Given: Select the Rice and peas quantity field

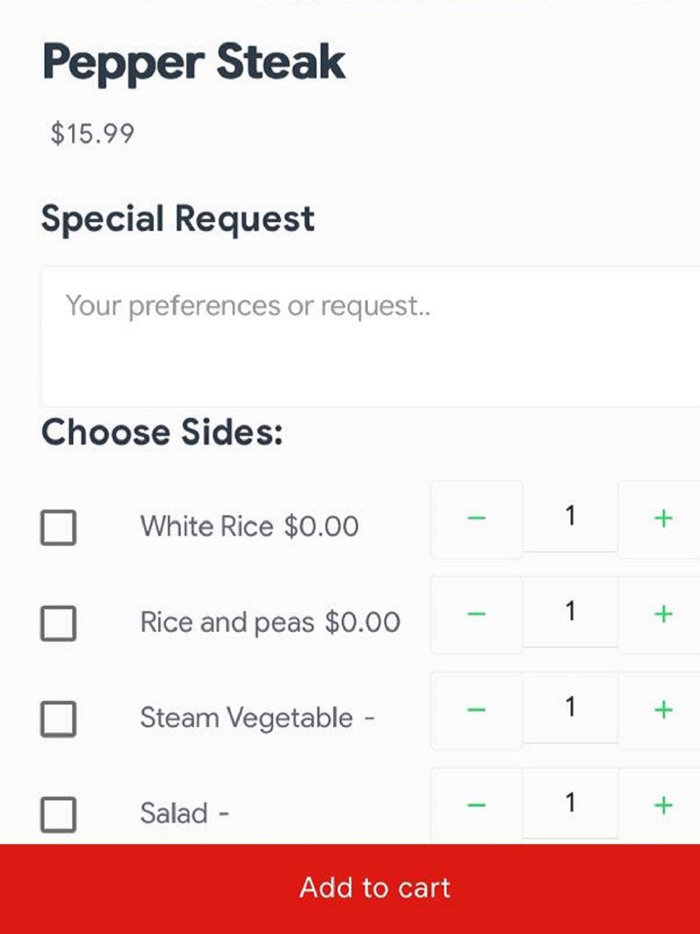Looking at the screenshot, I should 570,612.
